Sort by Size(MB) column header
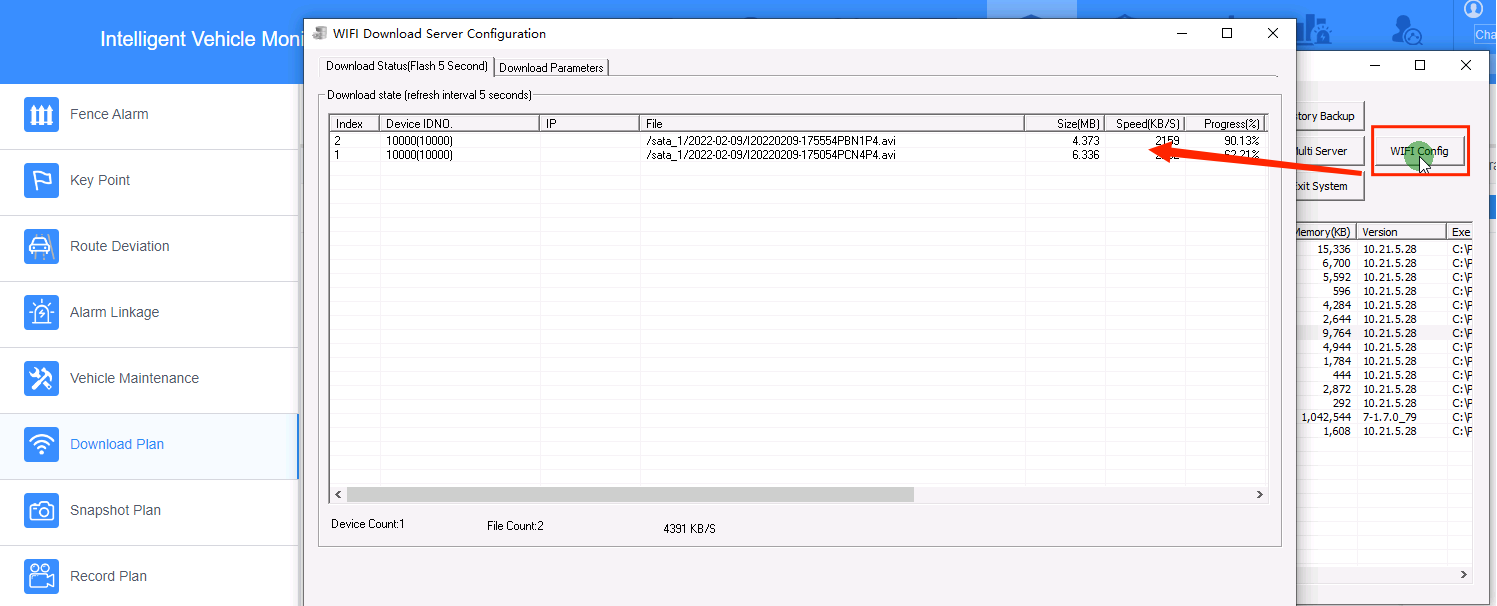This screenshot has width=1497, height=606. click(x=1065, y=123)
